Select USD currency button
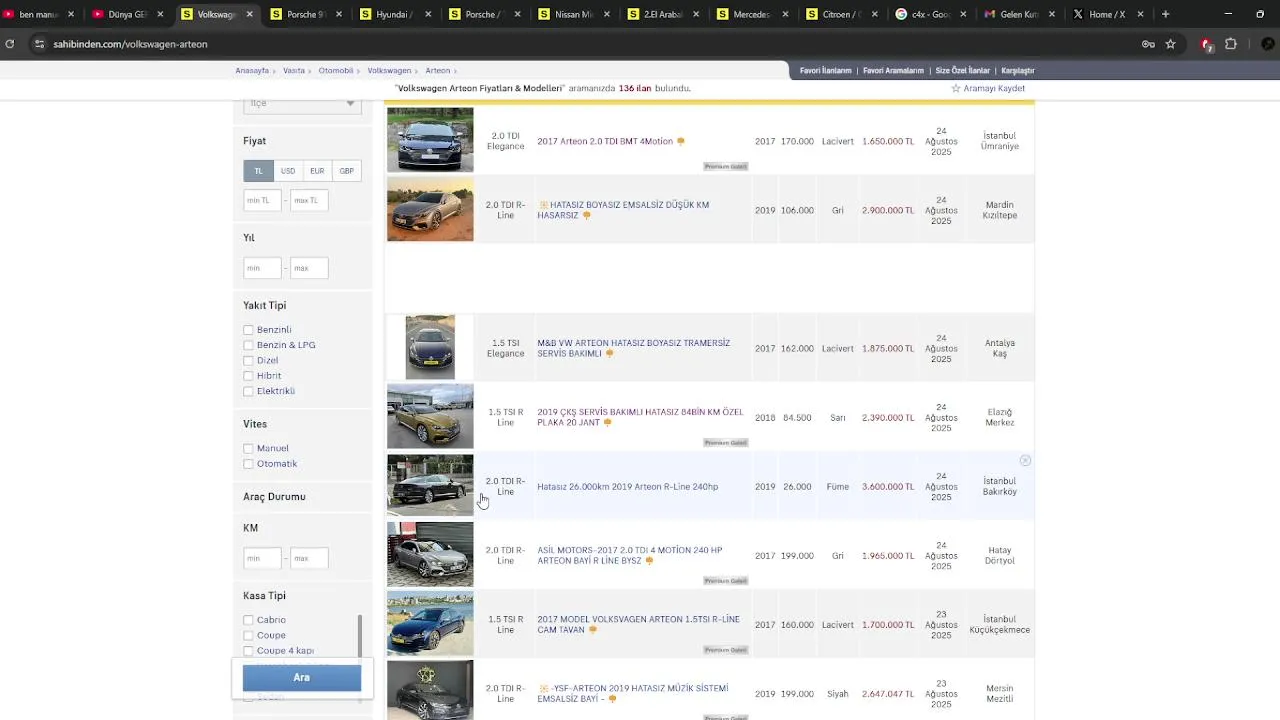Screen dimensions: 1280x720 (288, 171)
